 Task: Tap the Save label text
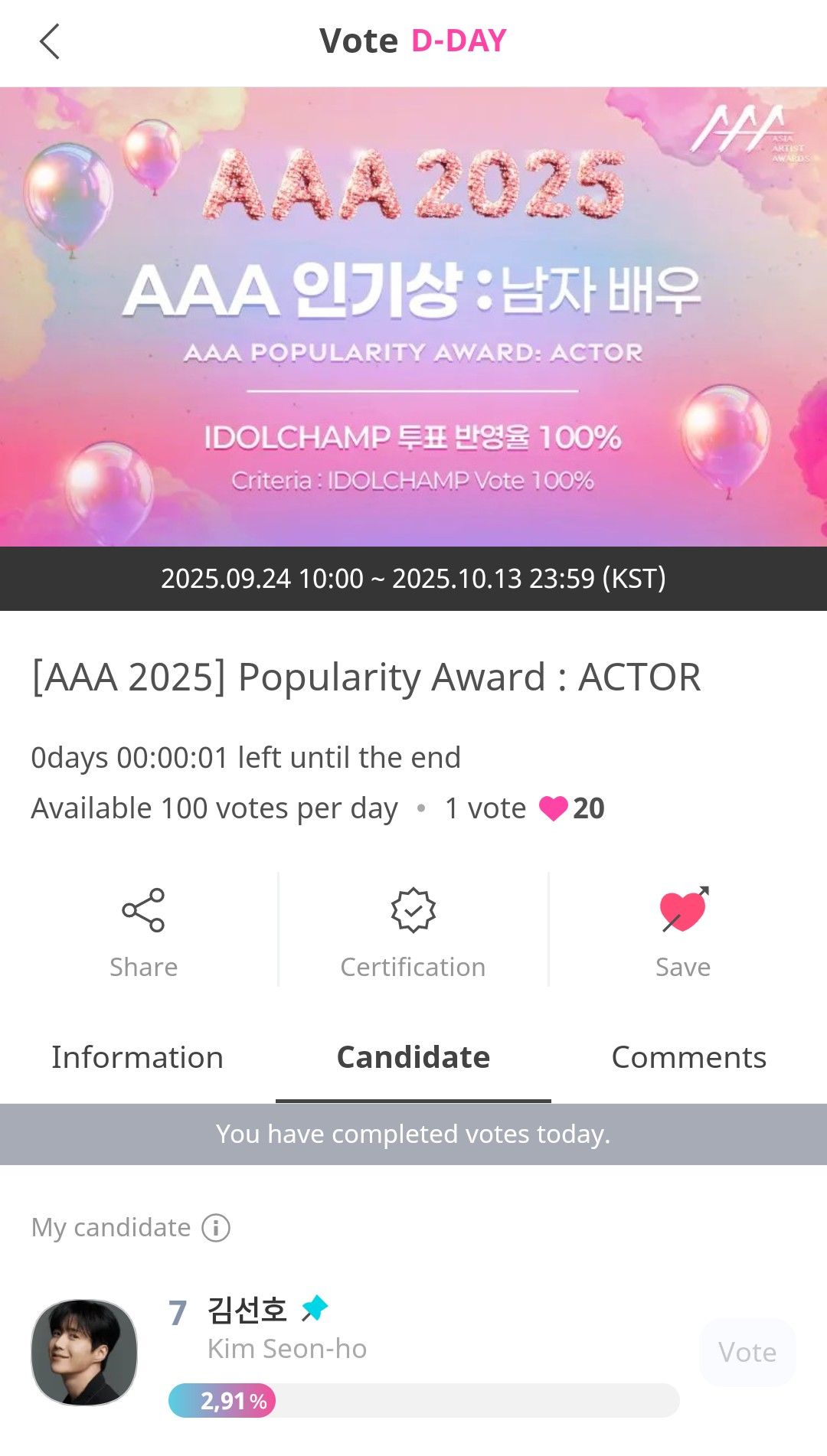click(683, 968)
